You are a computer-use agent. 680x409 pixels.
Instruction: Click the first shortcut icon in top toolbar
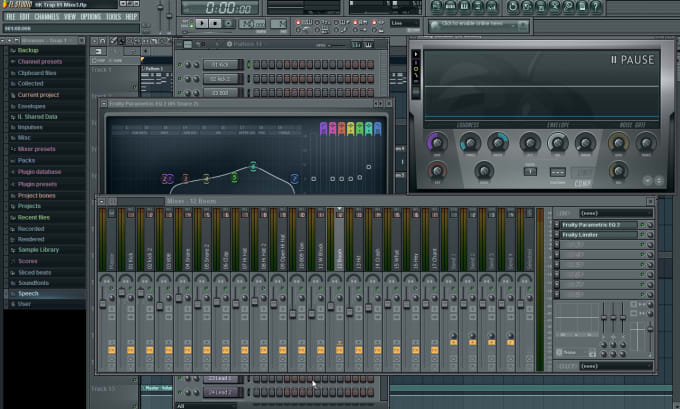point(436,7)
